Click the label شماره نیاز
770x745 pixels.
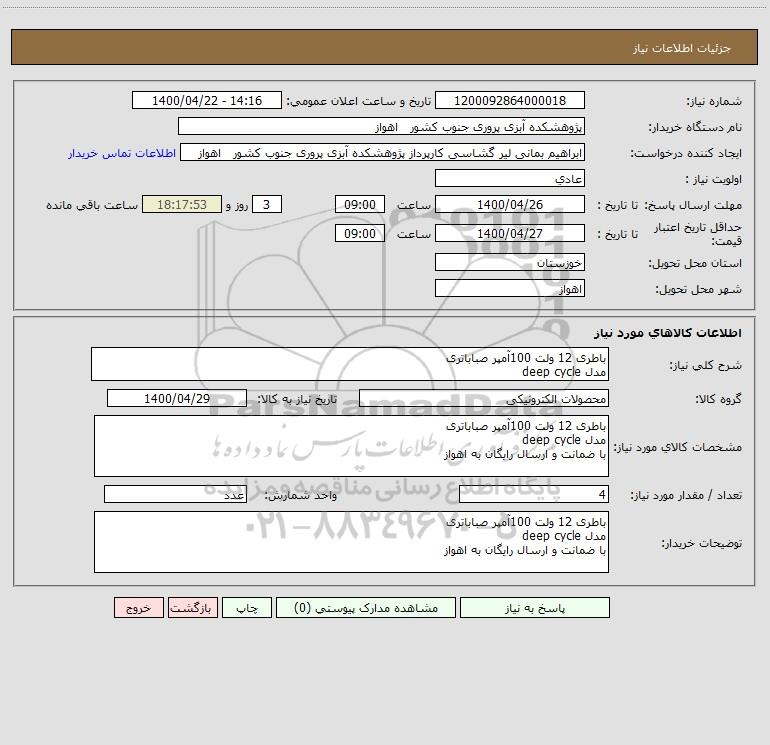tap(714, 101)
